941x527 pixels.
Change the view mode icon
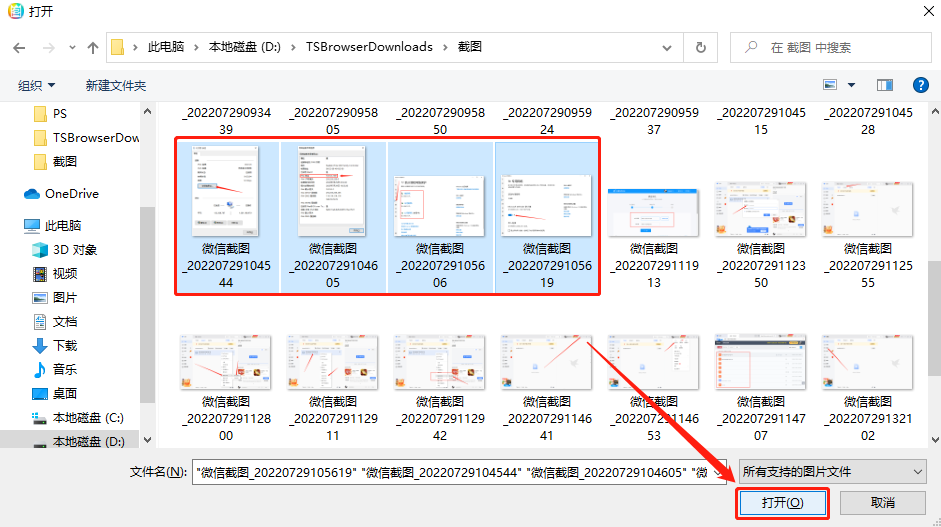[x=830, y=85]
